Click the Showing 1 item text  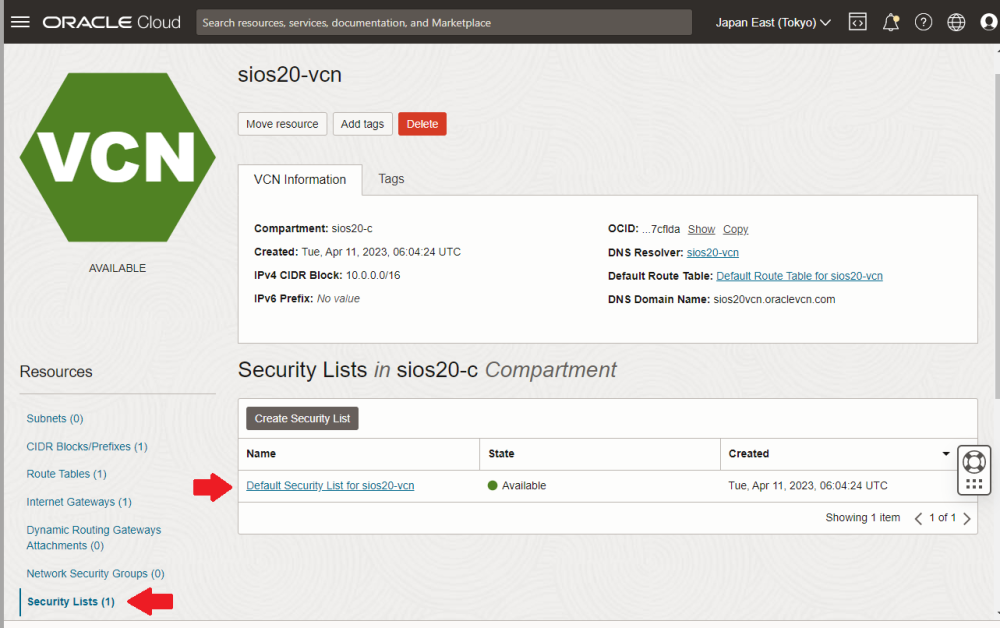pos(863,518)
